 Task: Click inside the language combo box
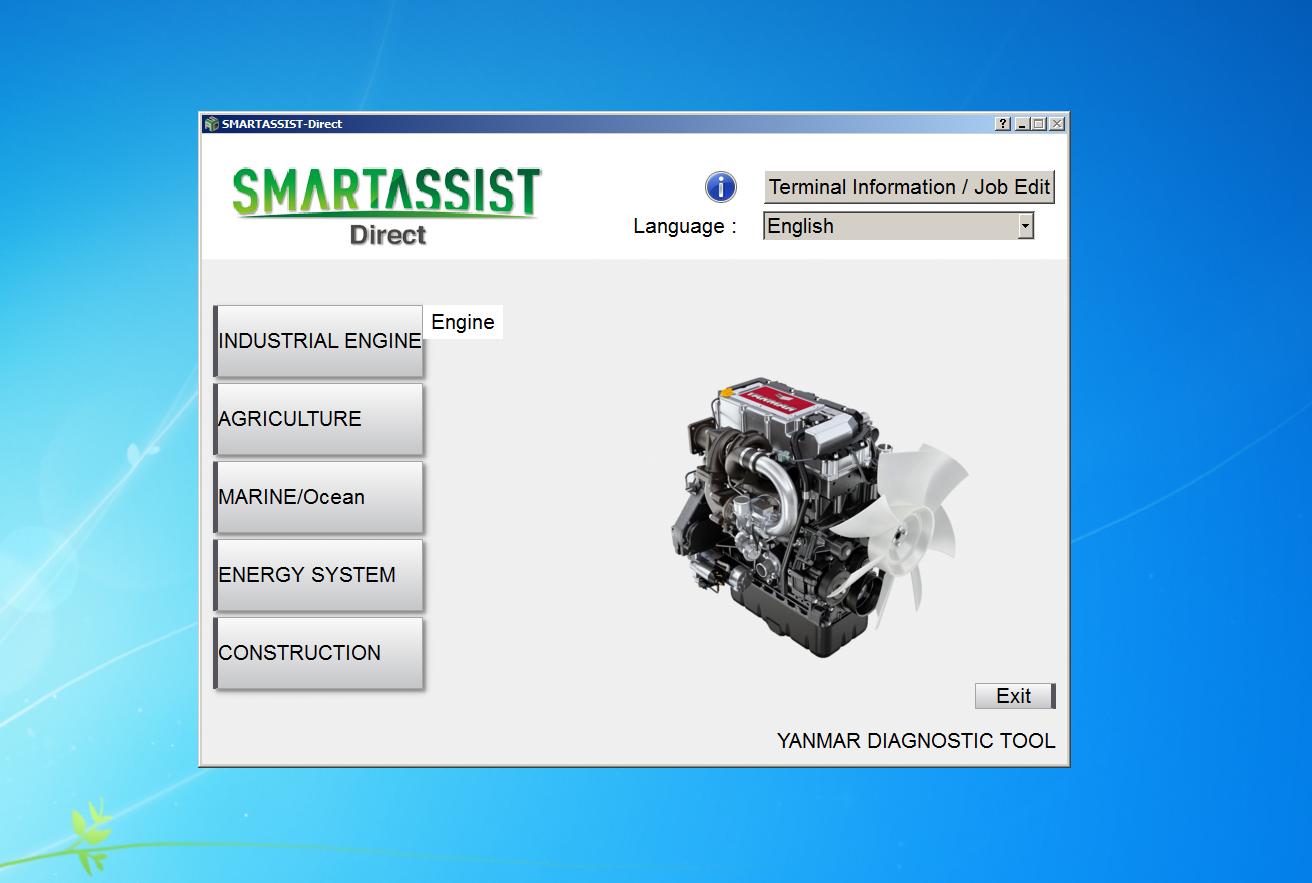(890, 226)
